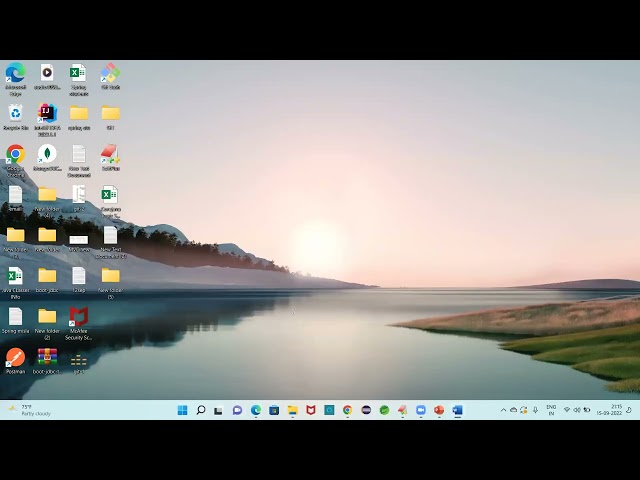Open Eclipse from the taskbar
The width and height of the screenshot is (640, 480).
(x=366, y=410)
